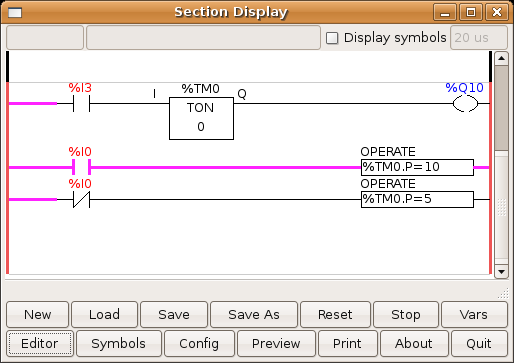Click the OPERATE label above %TM0.P=5

(388, 184)
